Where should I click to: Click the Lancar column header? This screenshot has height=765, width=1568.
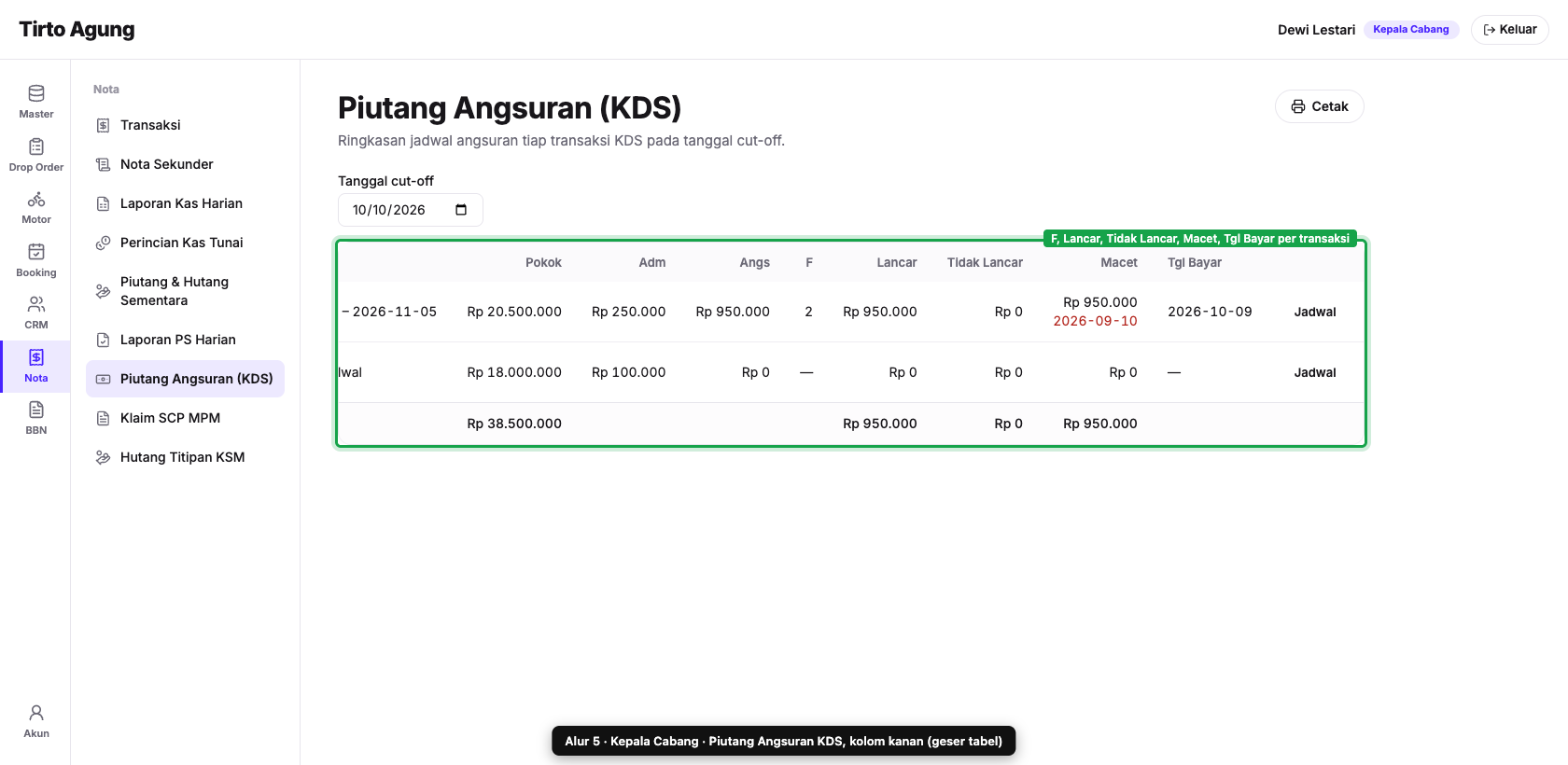coord(897,262)
